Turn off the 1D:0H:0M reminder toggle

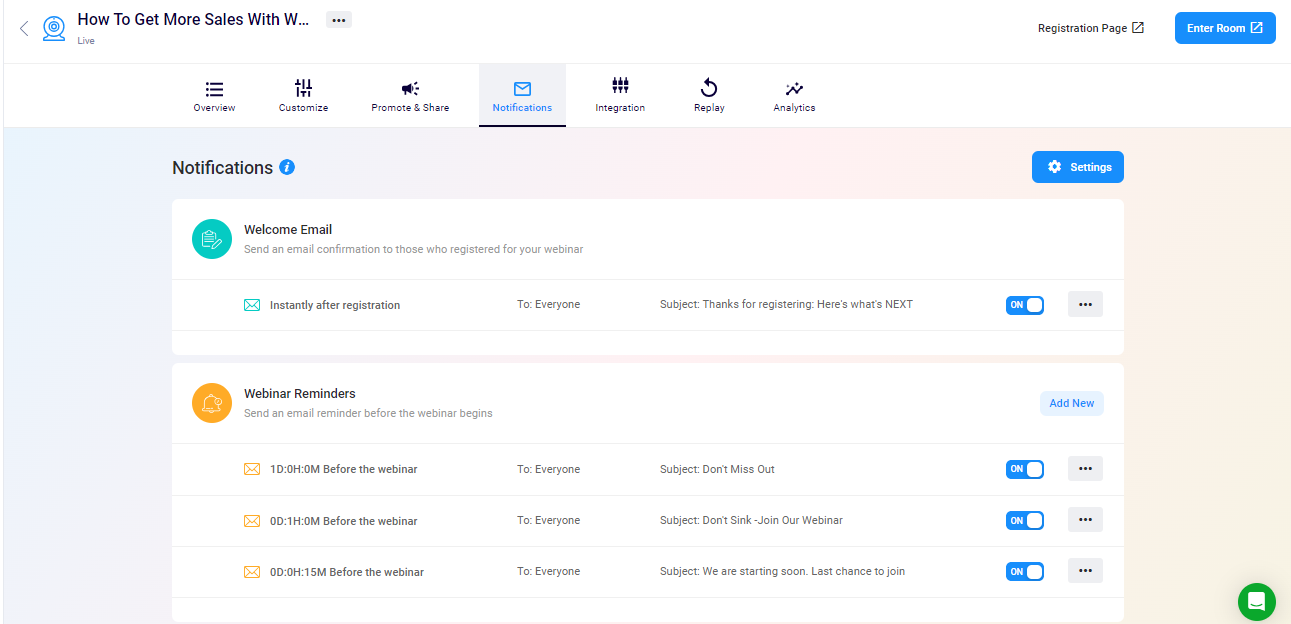1024,468
